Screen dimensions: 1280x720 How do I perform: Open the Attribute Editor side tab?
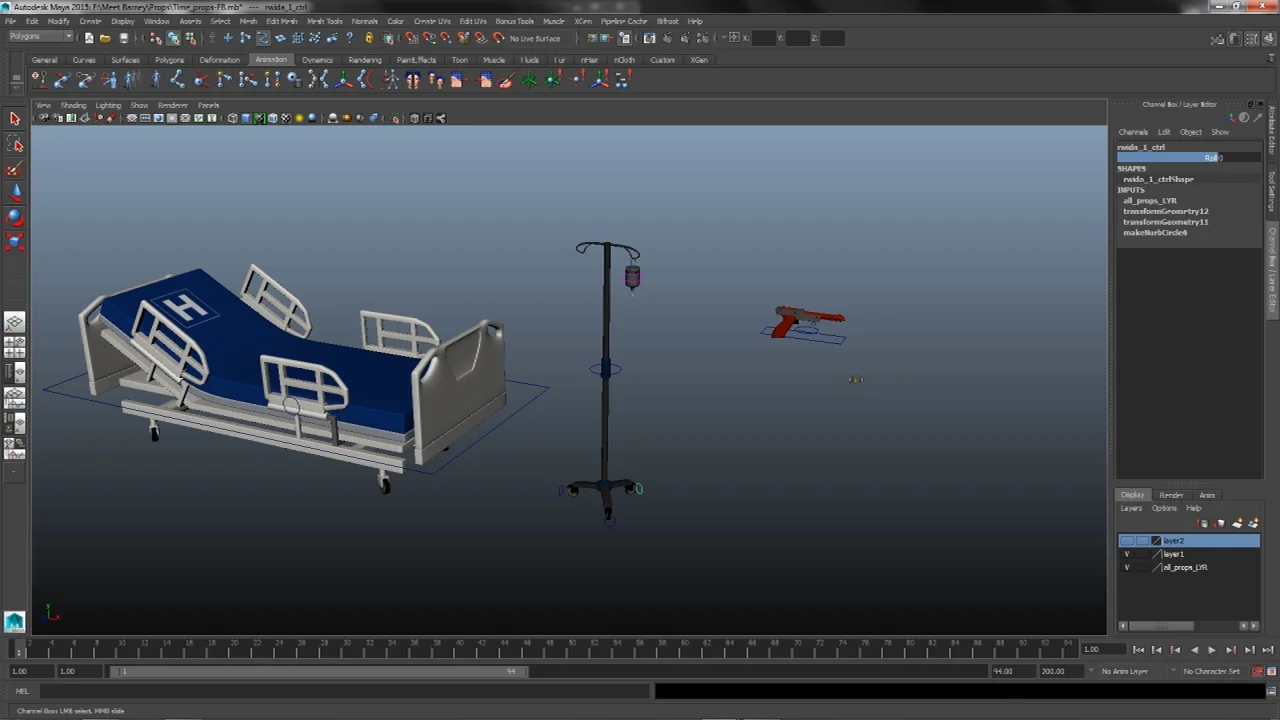click(x=1272, y=130)
